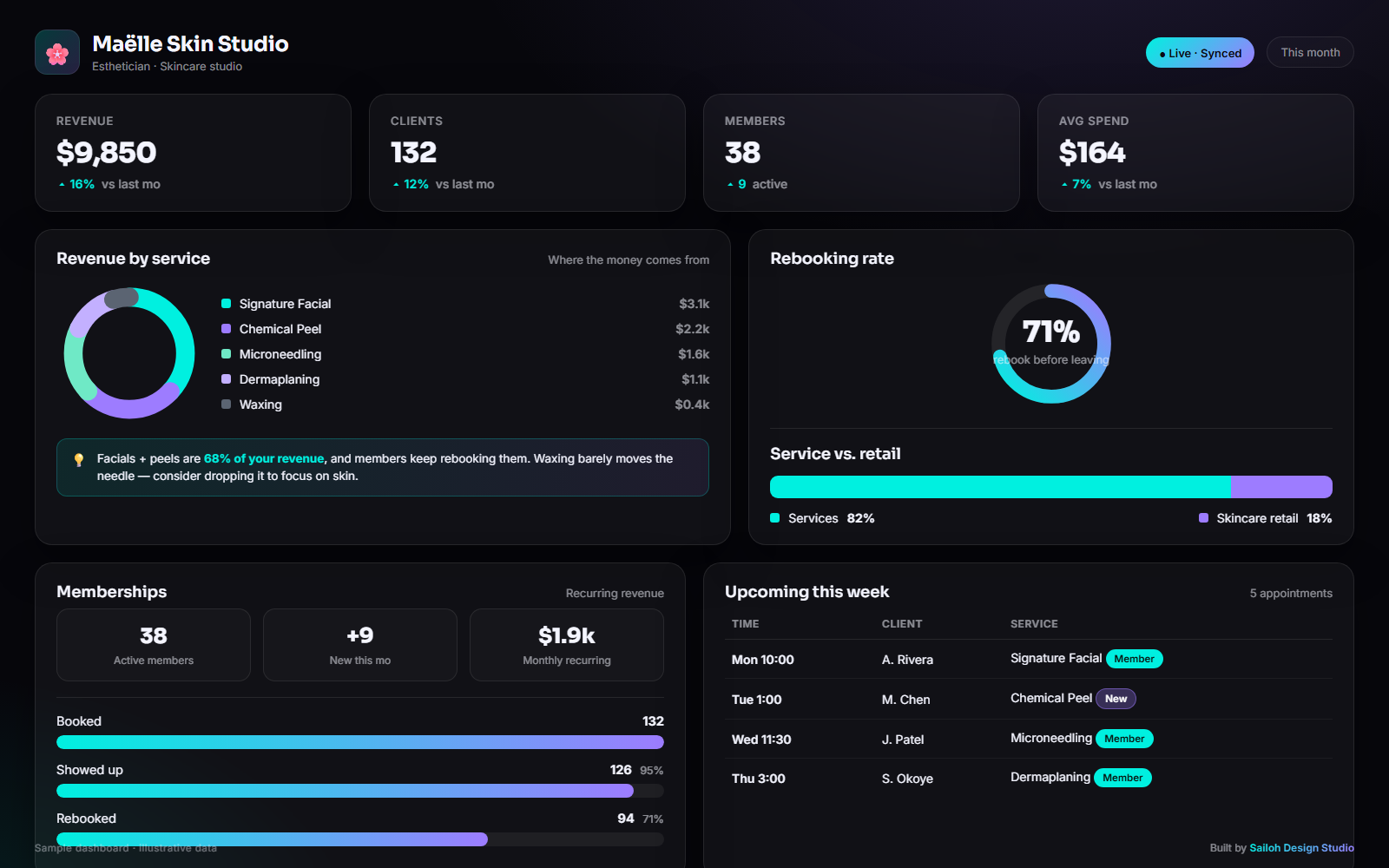Click the Microneedling $1.6k value
Screen dimensions: 1389x868
click(694, 354)
